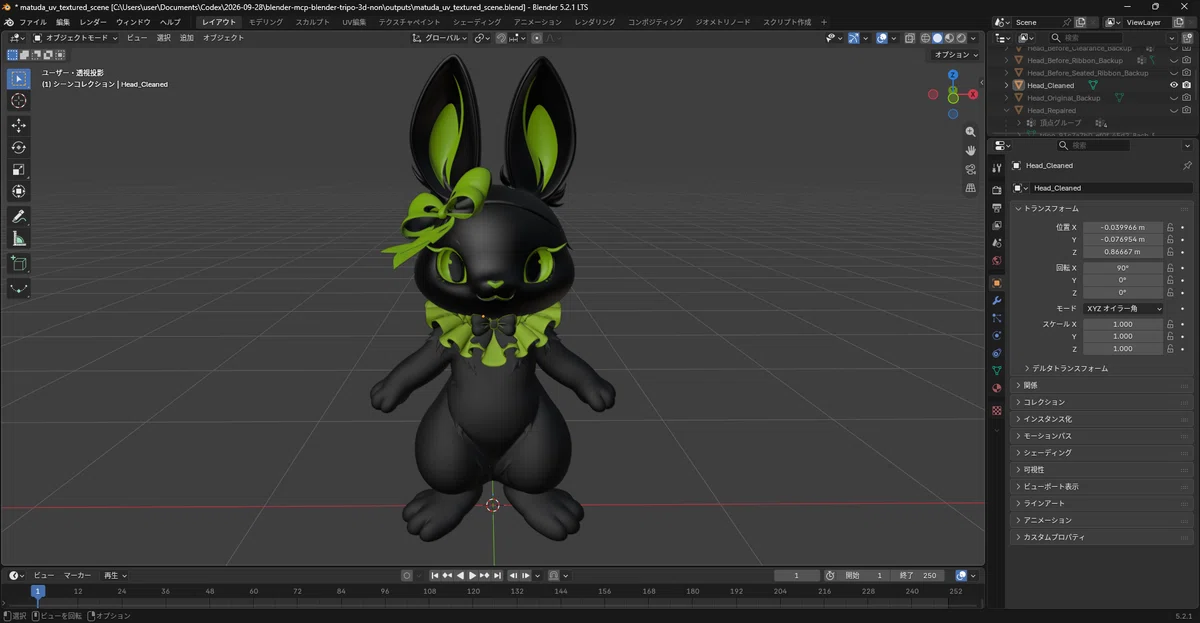1200x623 pixels.
Task: Open the Physics properties tab
Action: click(997, 336)
